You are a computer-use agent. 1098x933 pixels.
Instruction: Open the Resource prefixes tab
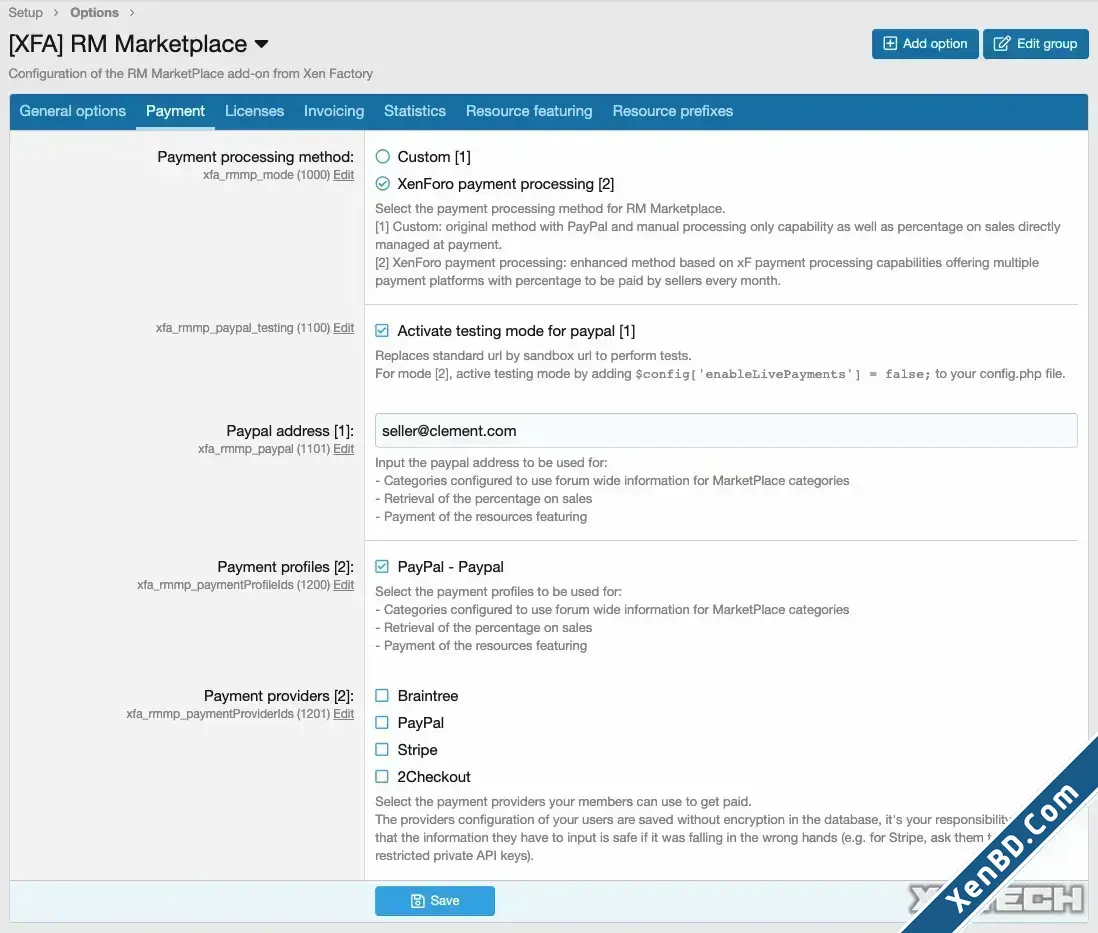click(672, 111)
